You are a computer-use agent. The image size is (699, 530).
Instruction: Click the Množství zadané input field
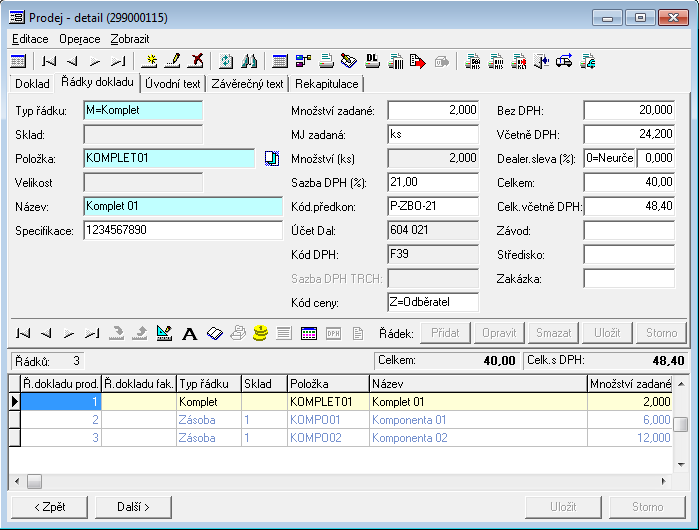[x=433, y=110]
